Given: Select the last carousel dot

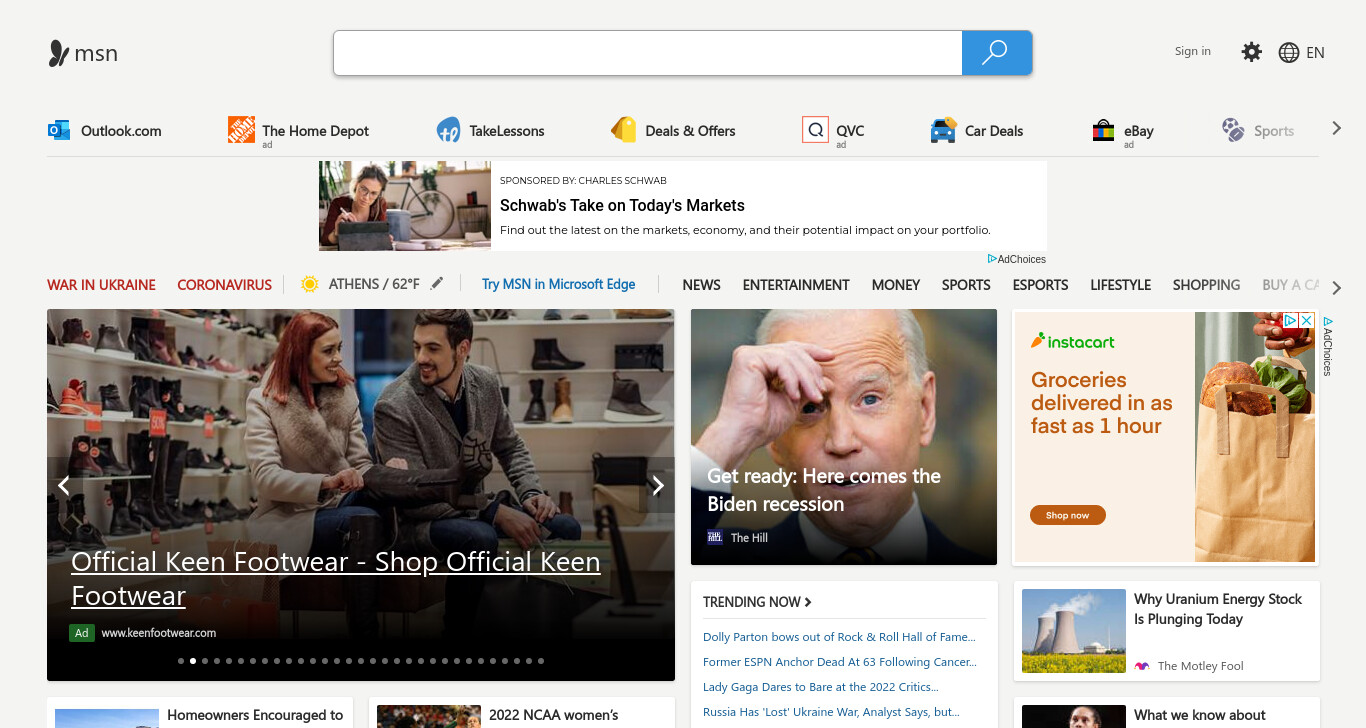Looking at the screenshot, I should 541,661.
